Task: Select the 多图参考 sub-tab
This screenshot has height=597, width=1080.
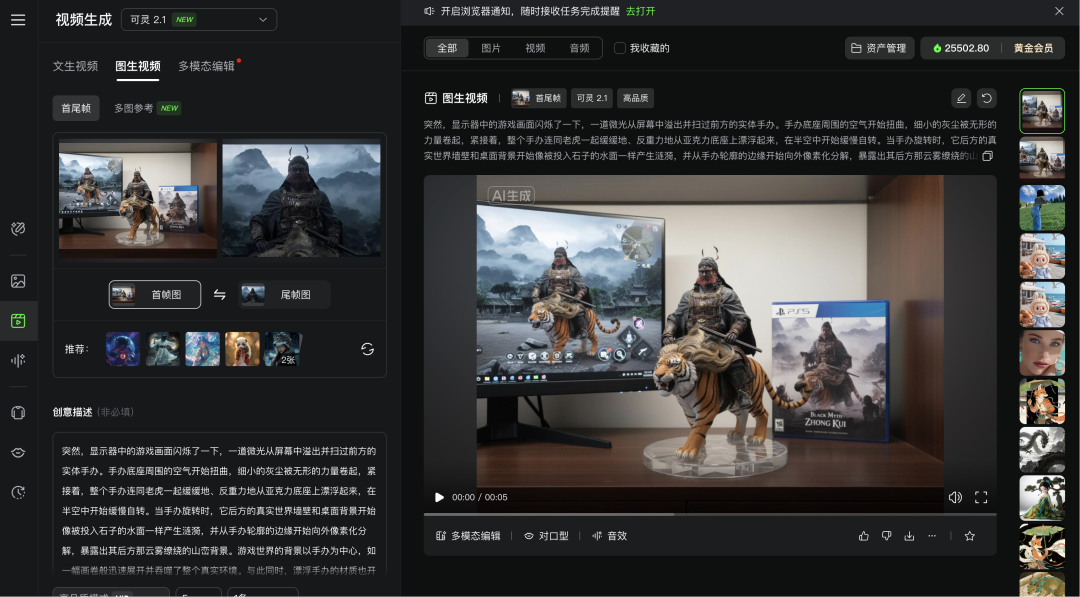Action: (146, 108)
